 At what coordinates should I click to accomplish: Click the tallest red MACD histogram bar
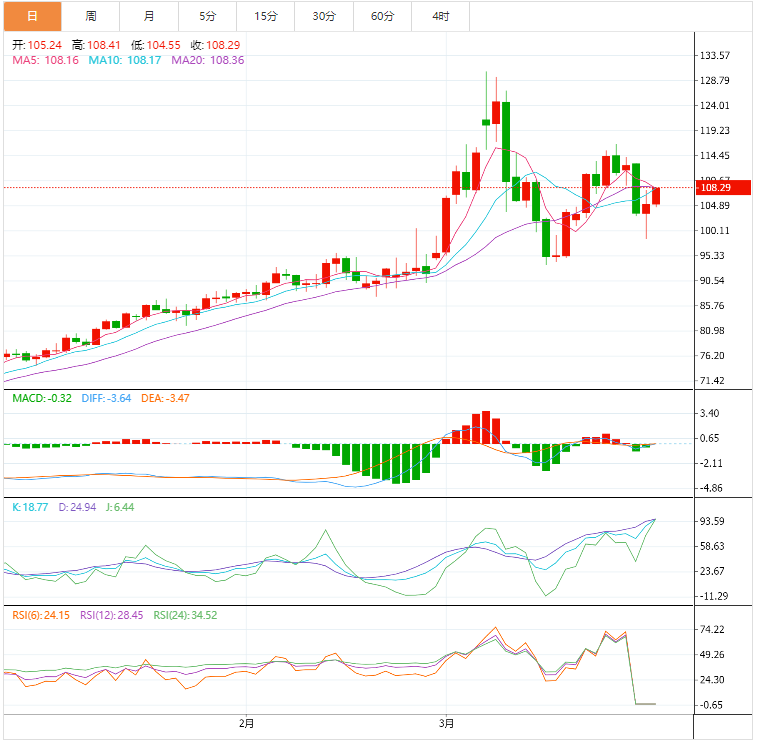coord(486,427)
